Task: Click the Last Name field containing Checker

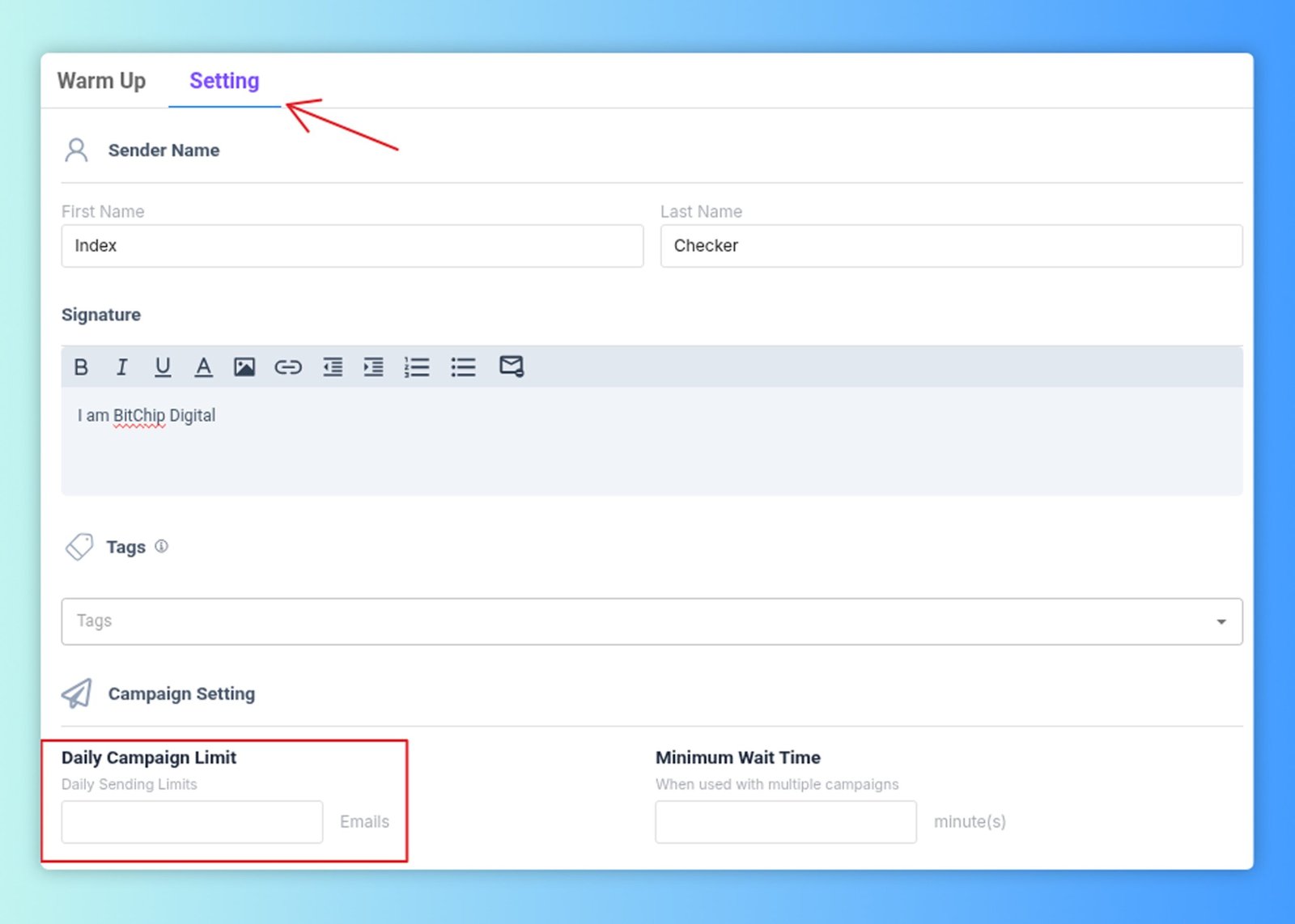Action: tap(951, 246)
